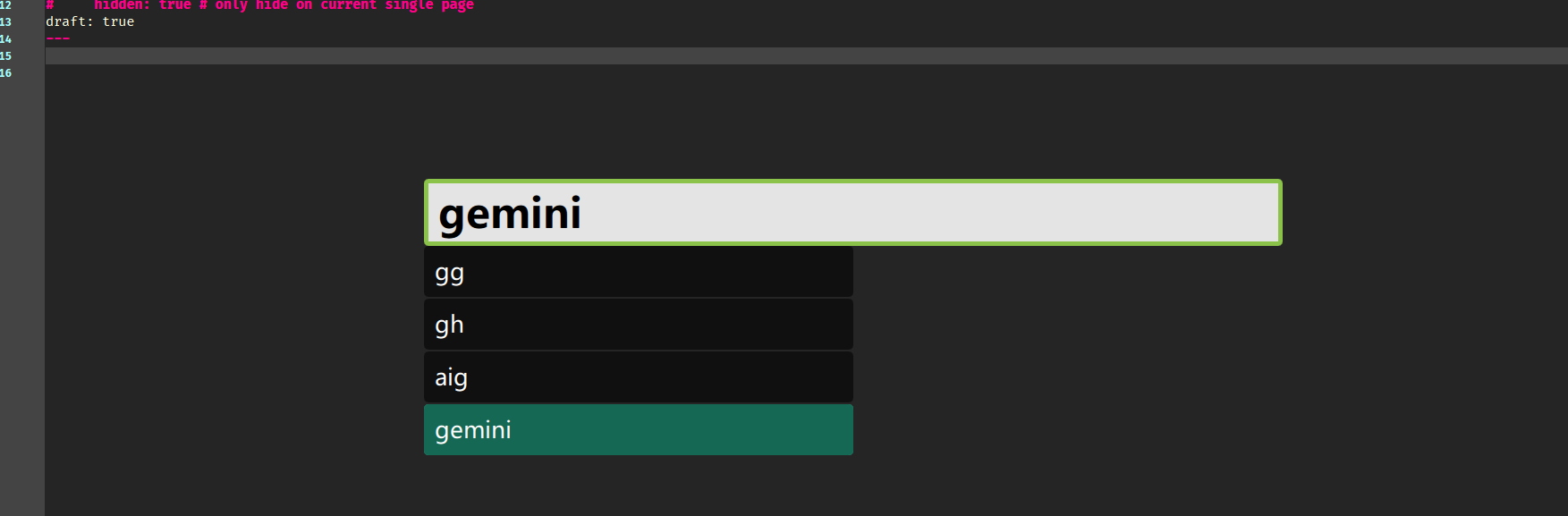1568x516 pixels.
Task: Place cursor on the "draft" key
Action: click(66, 21)
